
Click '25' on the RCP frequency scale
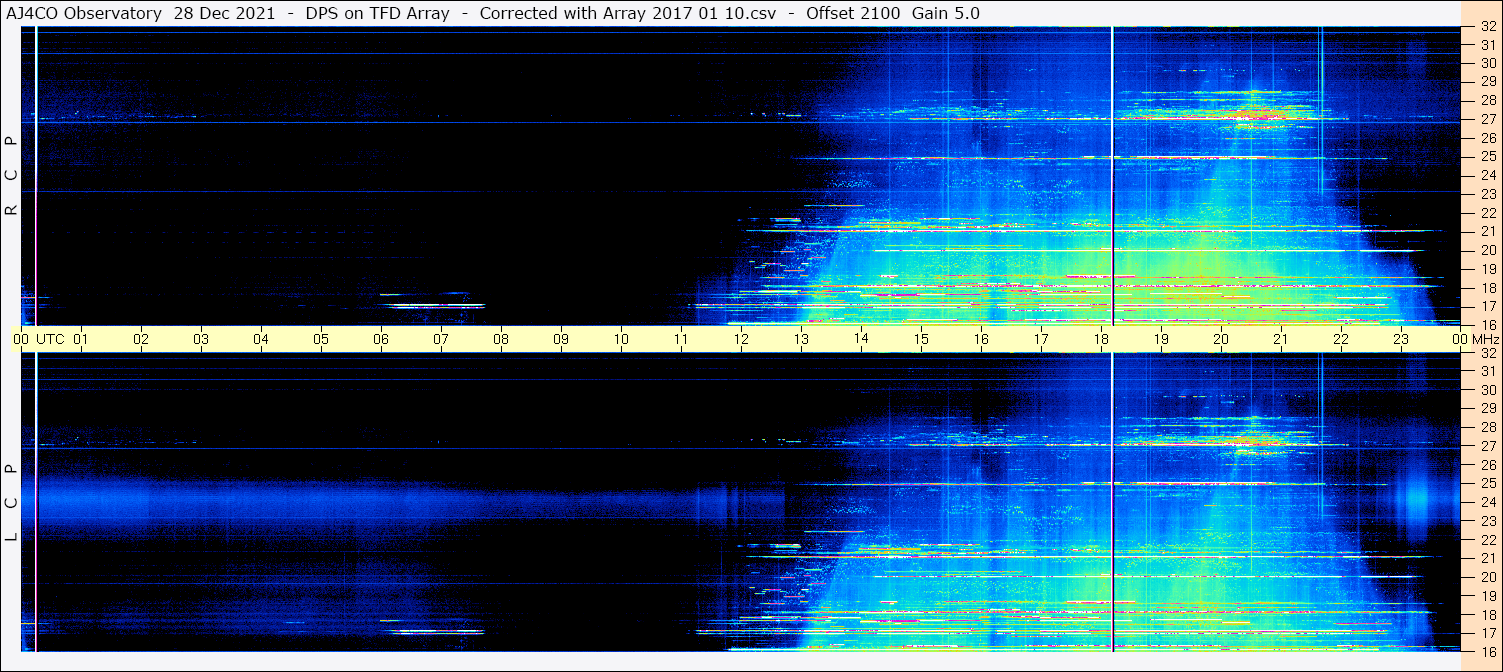click(1487, 156)
